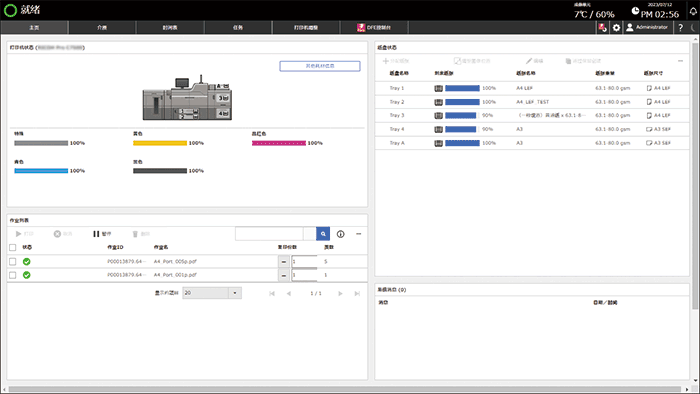700x394 pixels.
Task: Click the notification bell icon
Action: [693, 11]
